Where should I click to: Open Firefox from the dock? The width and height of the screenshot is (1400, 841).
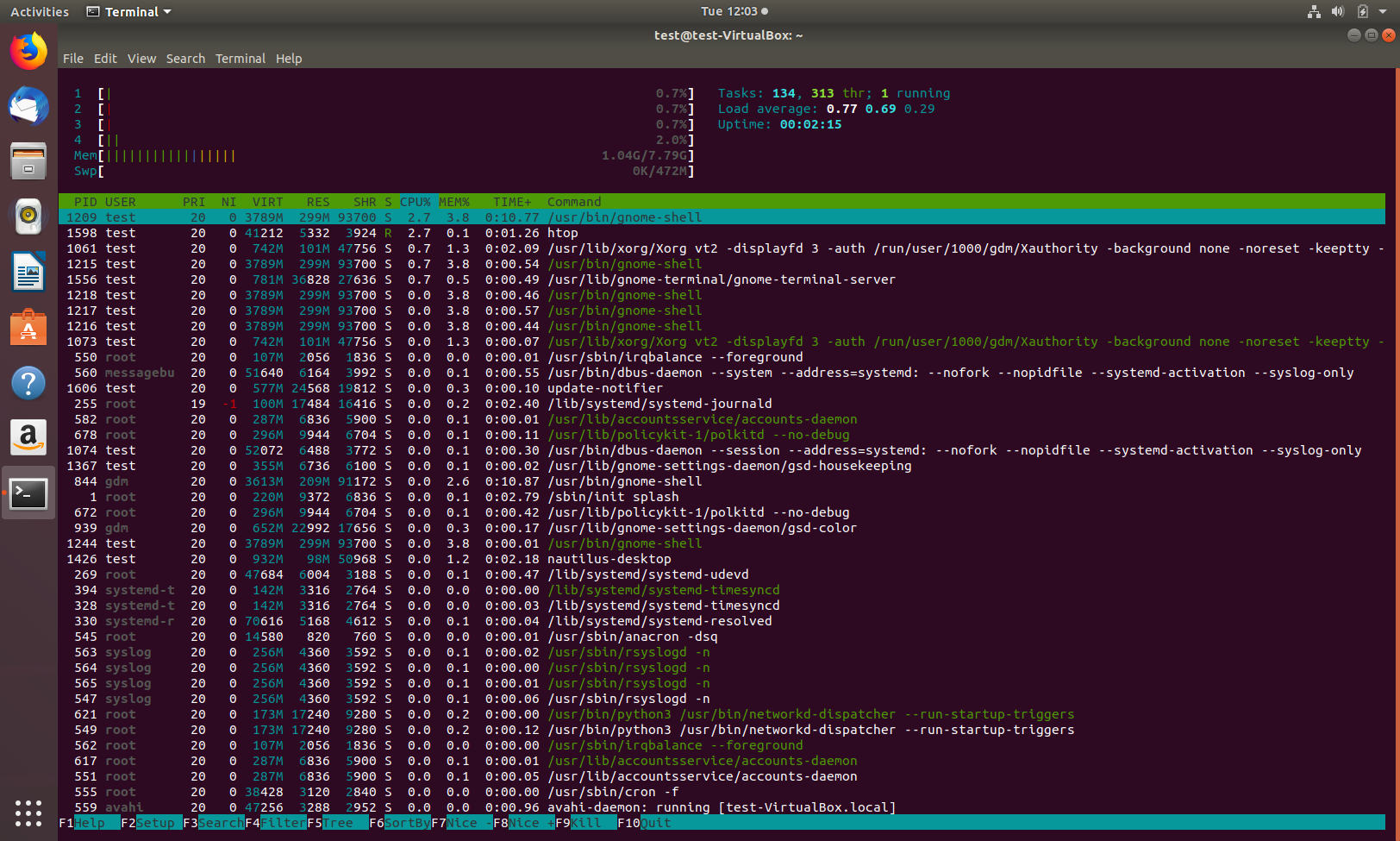(x=28, y=51)
